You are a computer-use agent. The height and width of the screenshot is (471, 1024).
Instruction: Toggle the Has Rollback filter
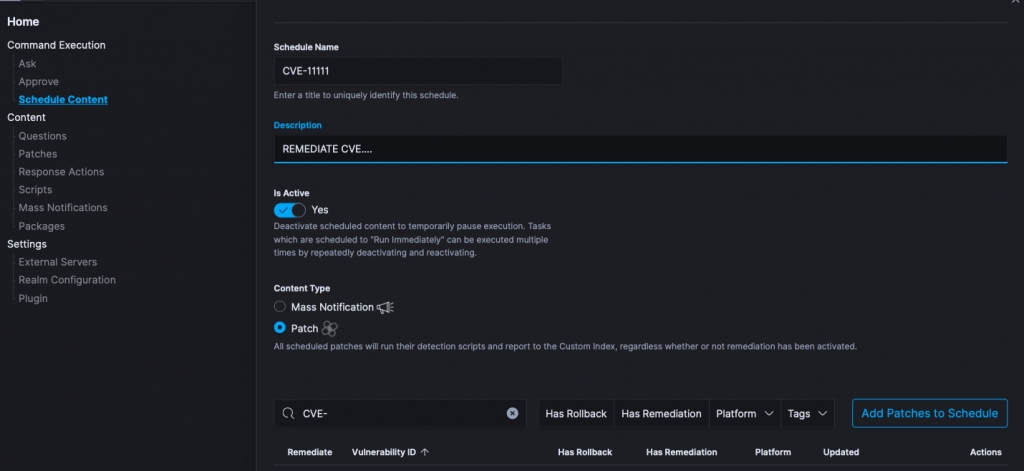[576, 413]
